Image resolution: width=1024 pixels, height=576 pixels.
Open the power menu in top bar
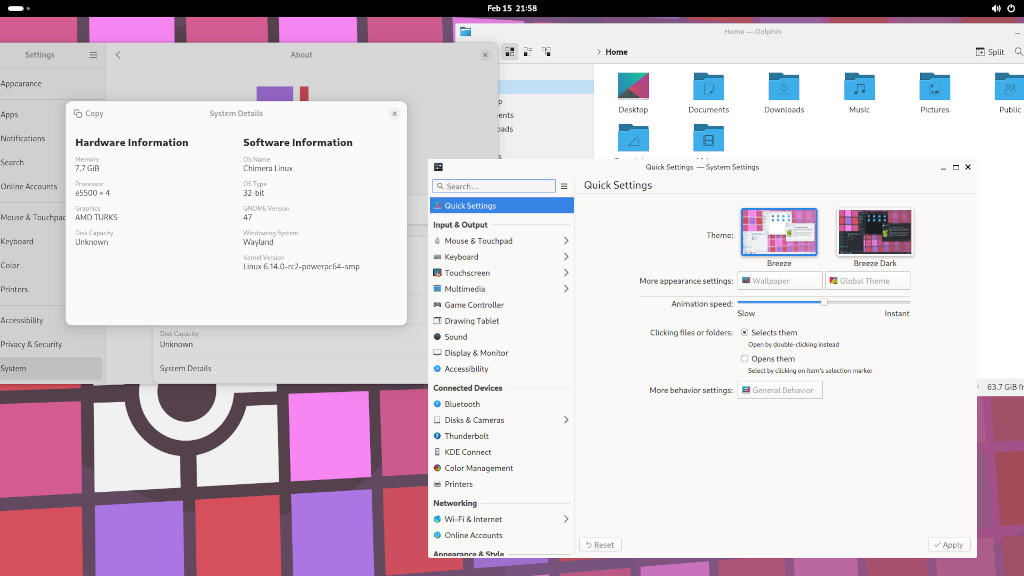[x=1011, y=8]
